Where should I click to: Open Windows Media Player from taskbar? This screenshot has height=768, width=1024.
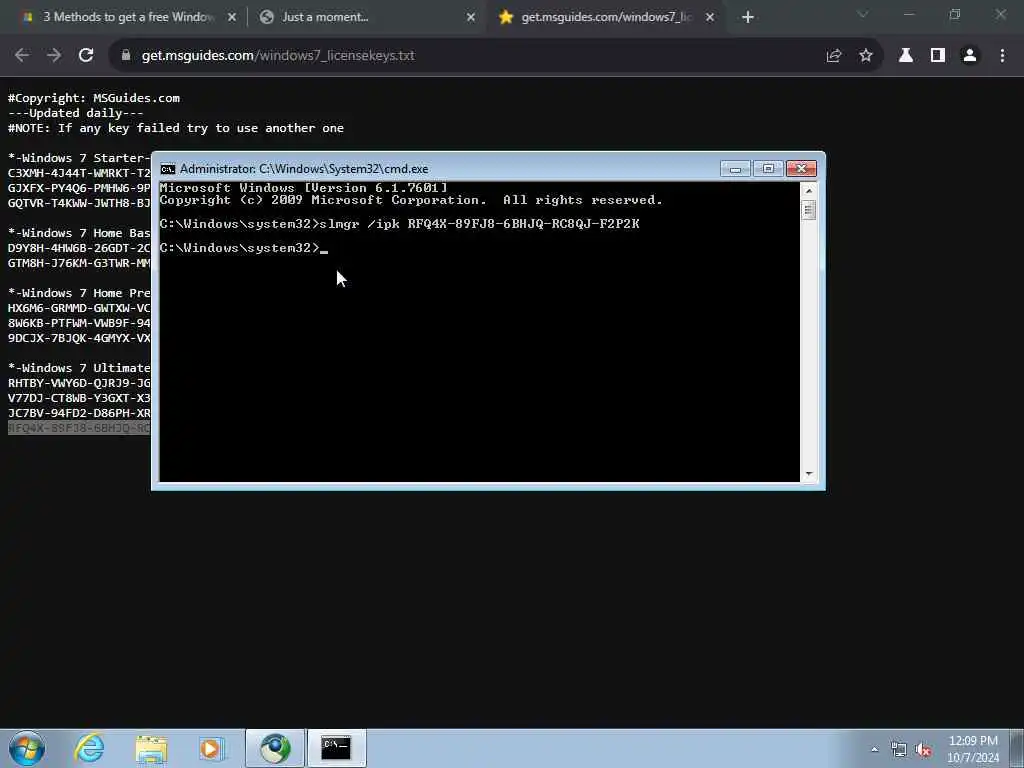[x=212, y=748]
